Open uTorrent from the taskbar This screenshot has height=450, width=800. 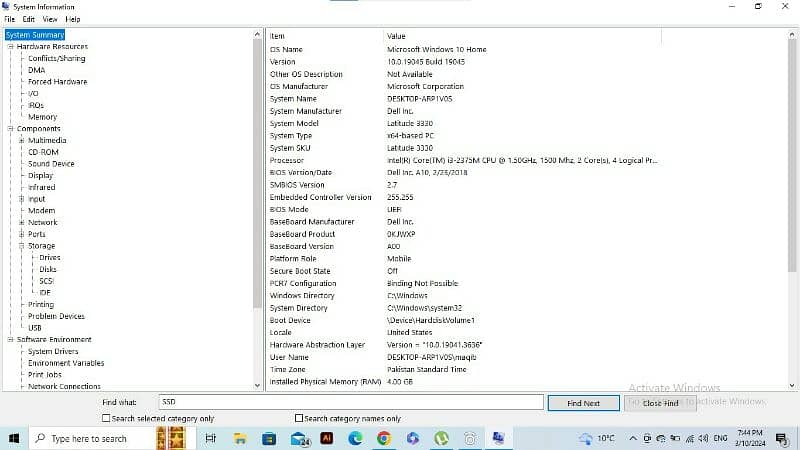(x=441, y=438)
